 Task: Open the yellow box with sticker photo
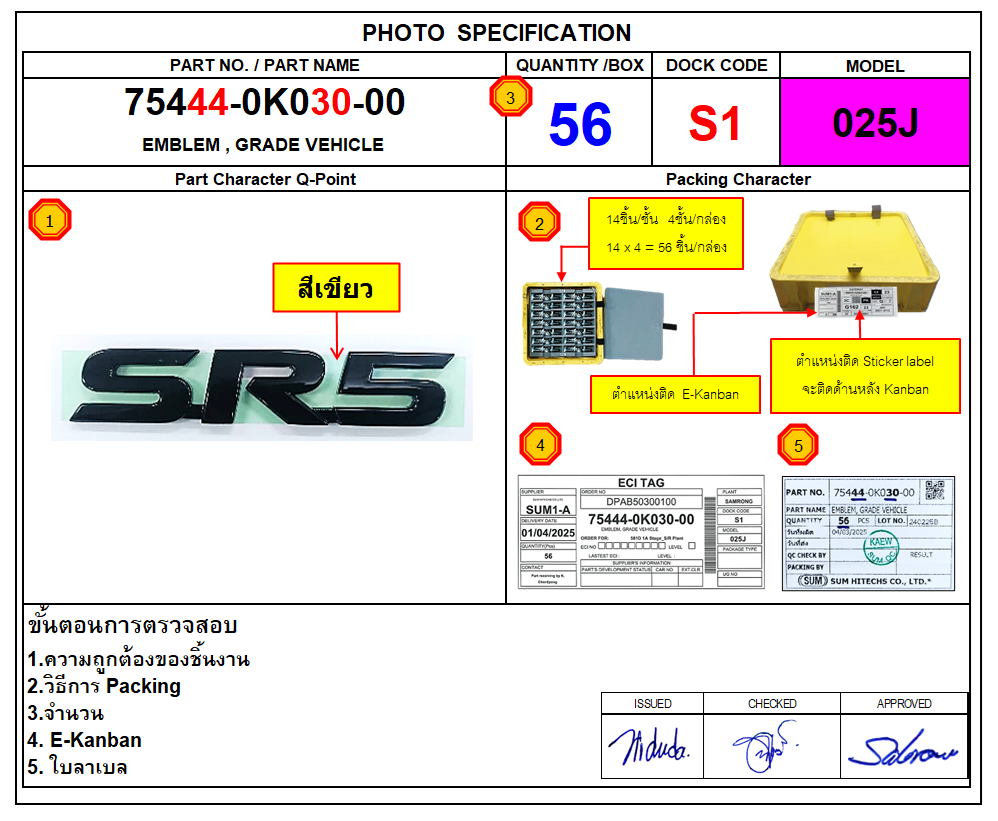tap(854, 262)
